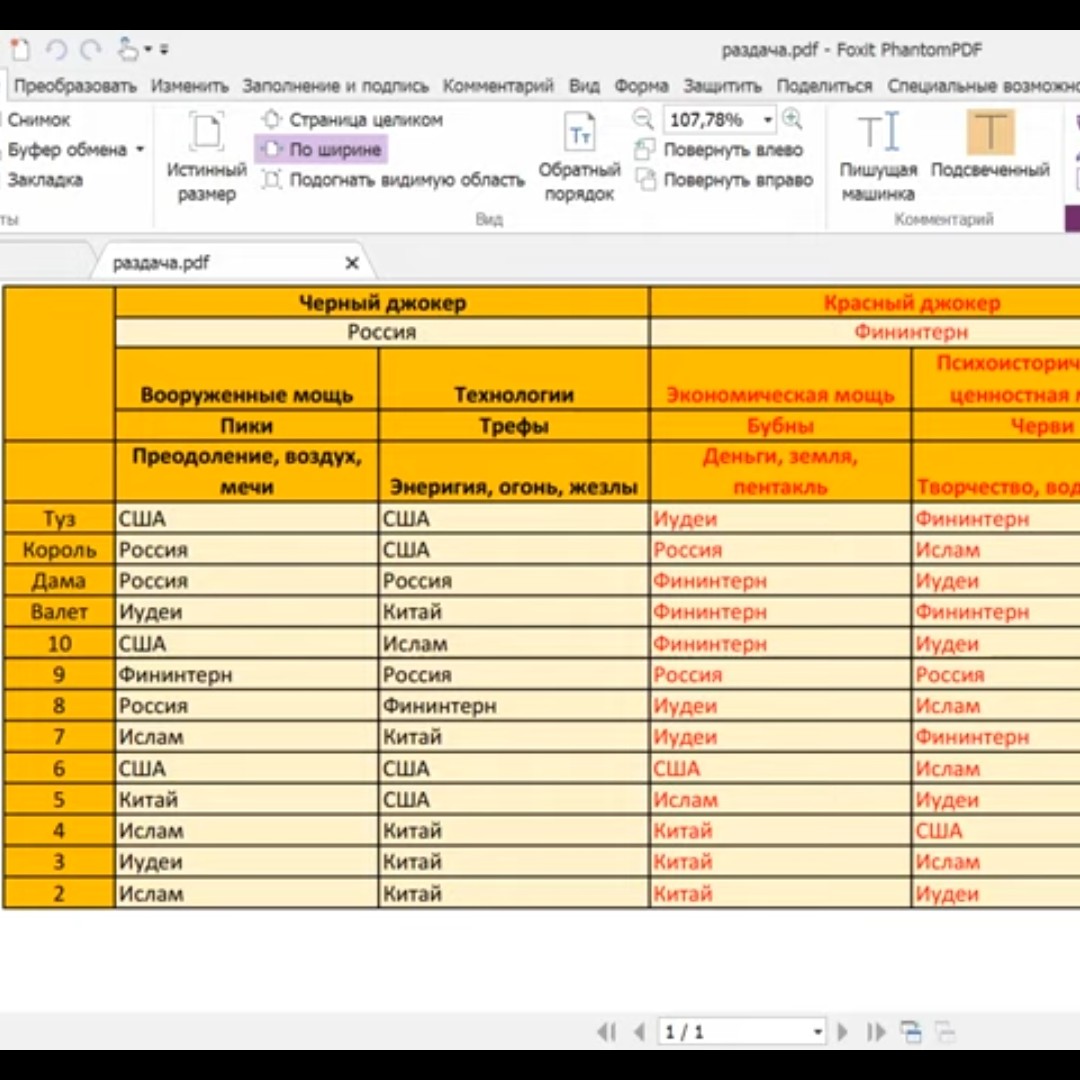Select the раздача.pdf document tab

click(x=161, y=263)
